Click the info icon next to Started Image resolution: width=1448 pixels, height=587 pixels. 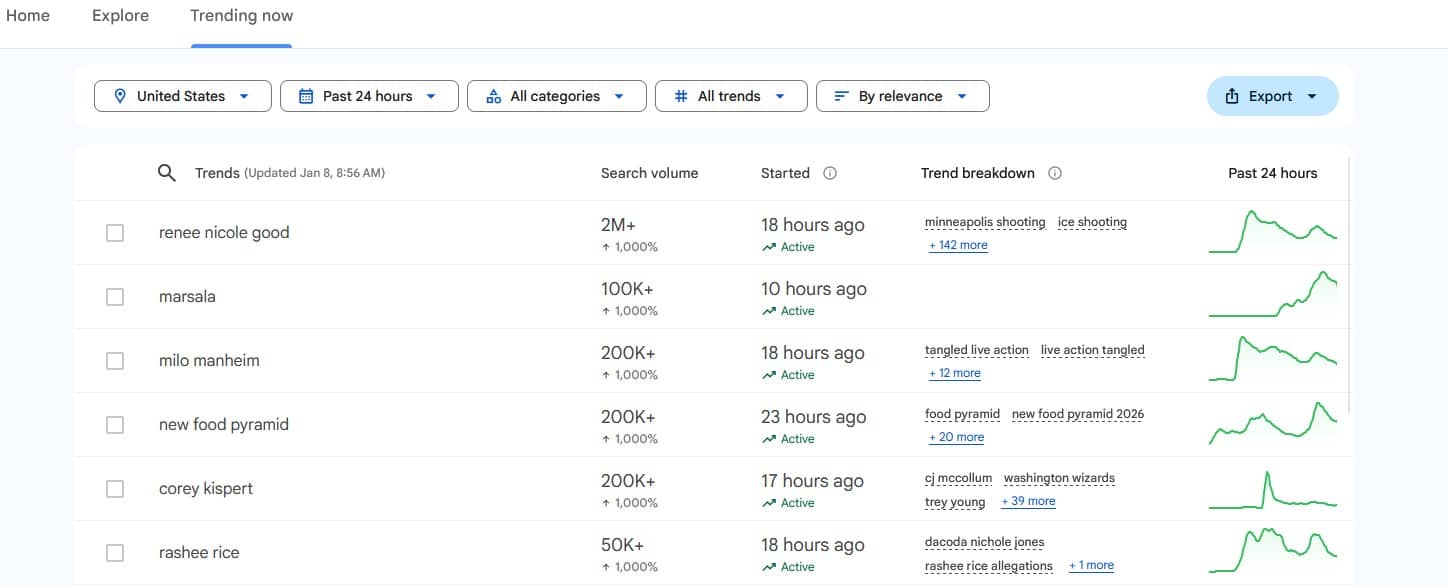[x=829, y=173]
